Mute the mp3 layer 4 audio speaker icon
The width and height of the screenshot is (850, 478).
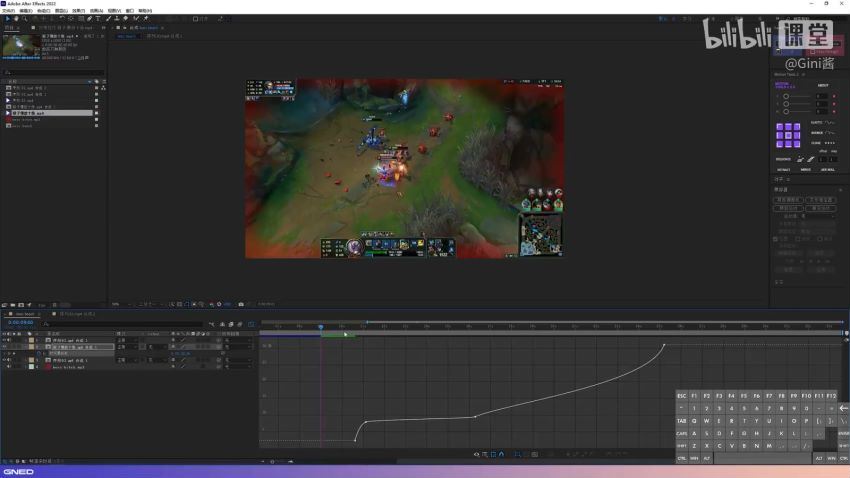click(8, 367)
